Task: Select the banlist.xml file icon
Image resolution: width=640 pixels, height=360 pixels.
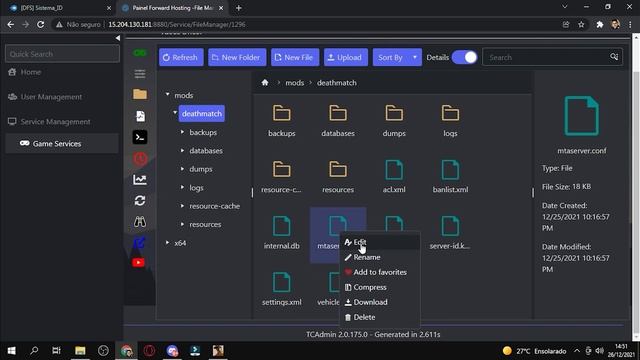Action: [x=450, y=170]
